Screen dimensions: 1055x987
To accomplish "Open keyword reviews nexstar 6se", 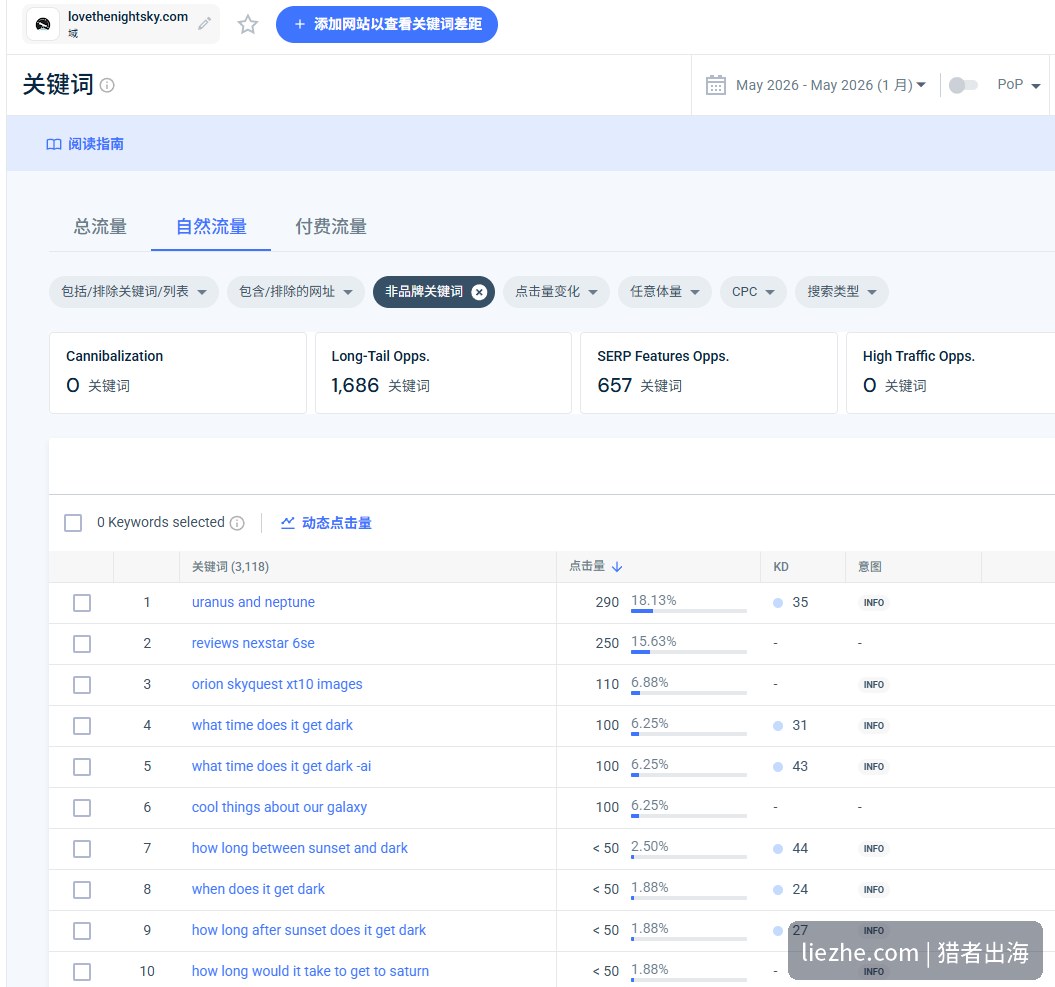I will click(253, 644).
